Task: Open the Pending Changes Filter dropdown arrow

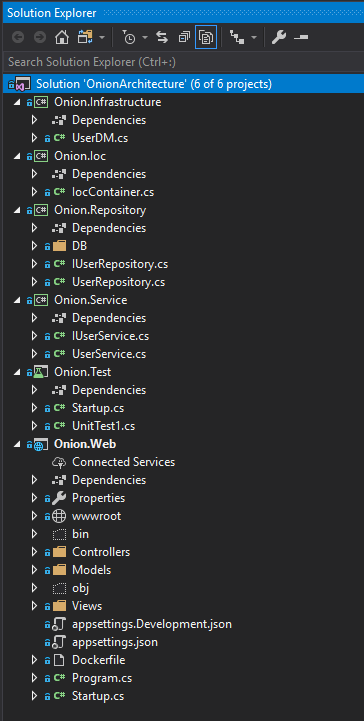Action: tap(145, 38)
